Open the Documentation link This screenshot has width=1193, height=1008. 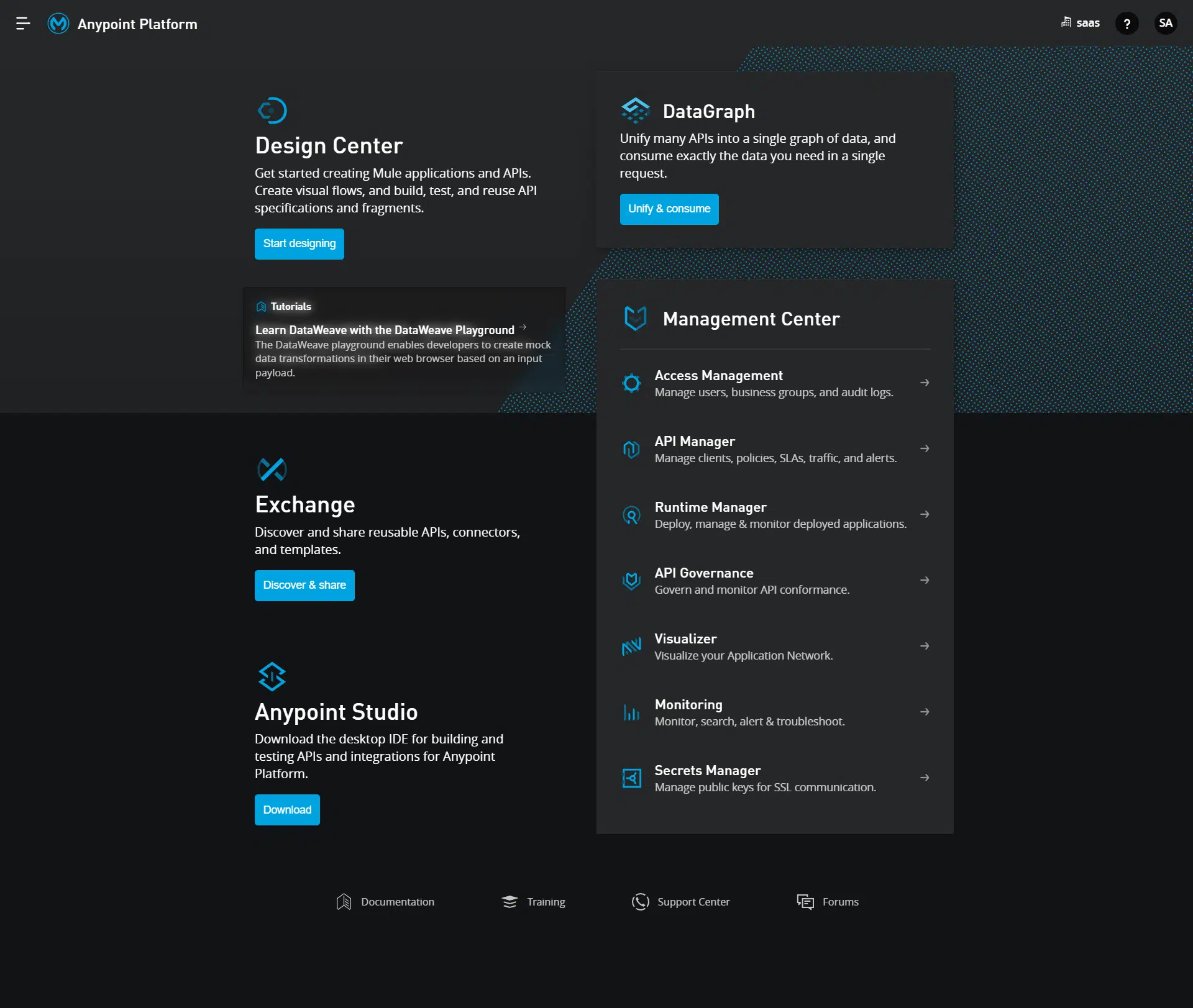point(385,901)
